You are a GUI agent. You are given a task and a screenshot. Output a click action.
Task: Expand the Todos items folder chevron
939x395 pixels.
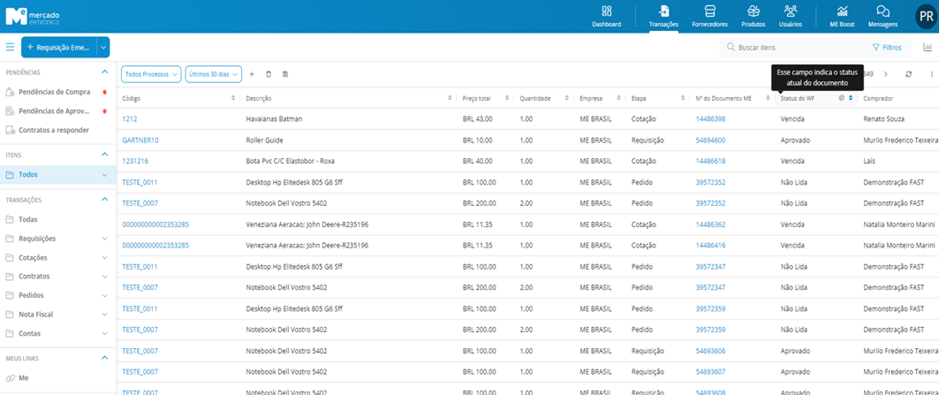point(105,175)
